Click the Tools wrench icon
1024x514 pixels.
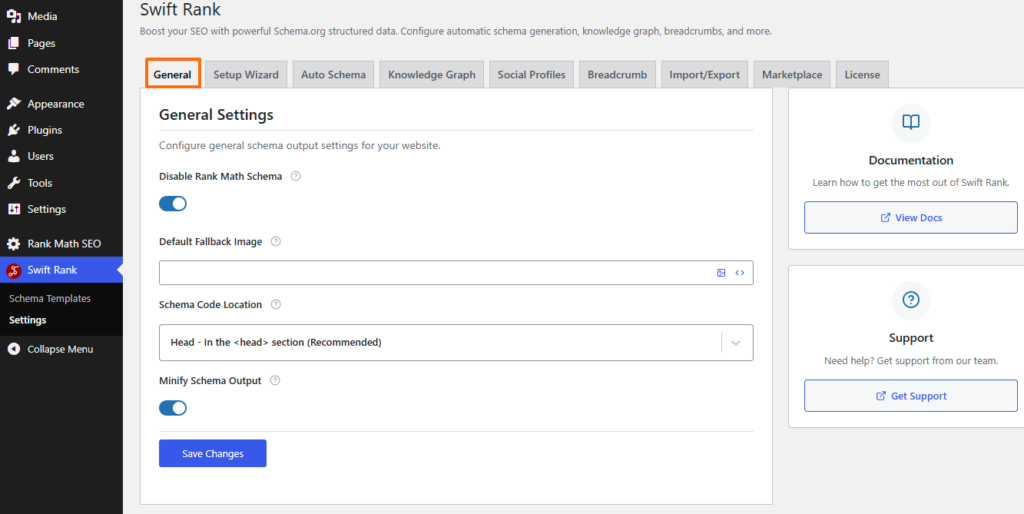tap(14, 183)
